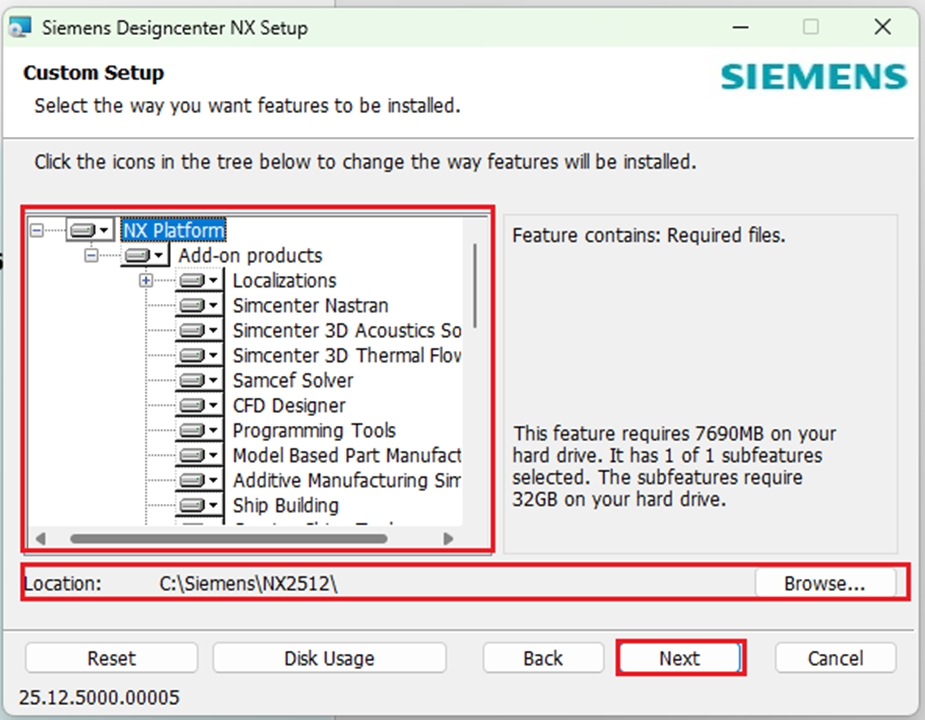Viewport: 925px width, 720px height.
Task: Select the Model Based Part Manufacturing item
Action: 346,456
